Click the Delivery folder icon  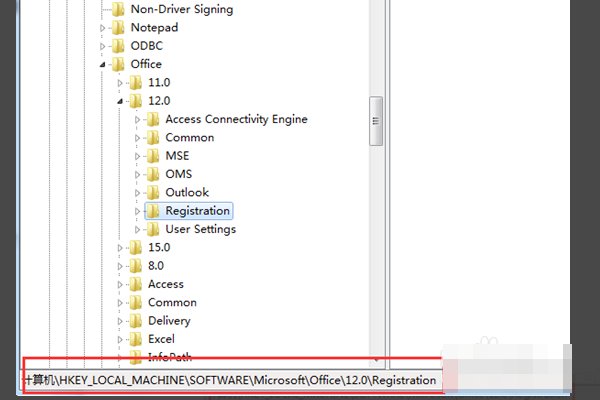coord(135,321)
